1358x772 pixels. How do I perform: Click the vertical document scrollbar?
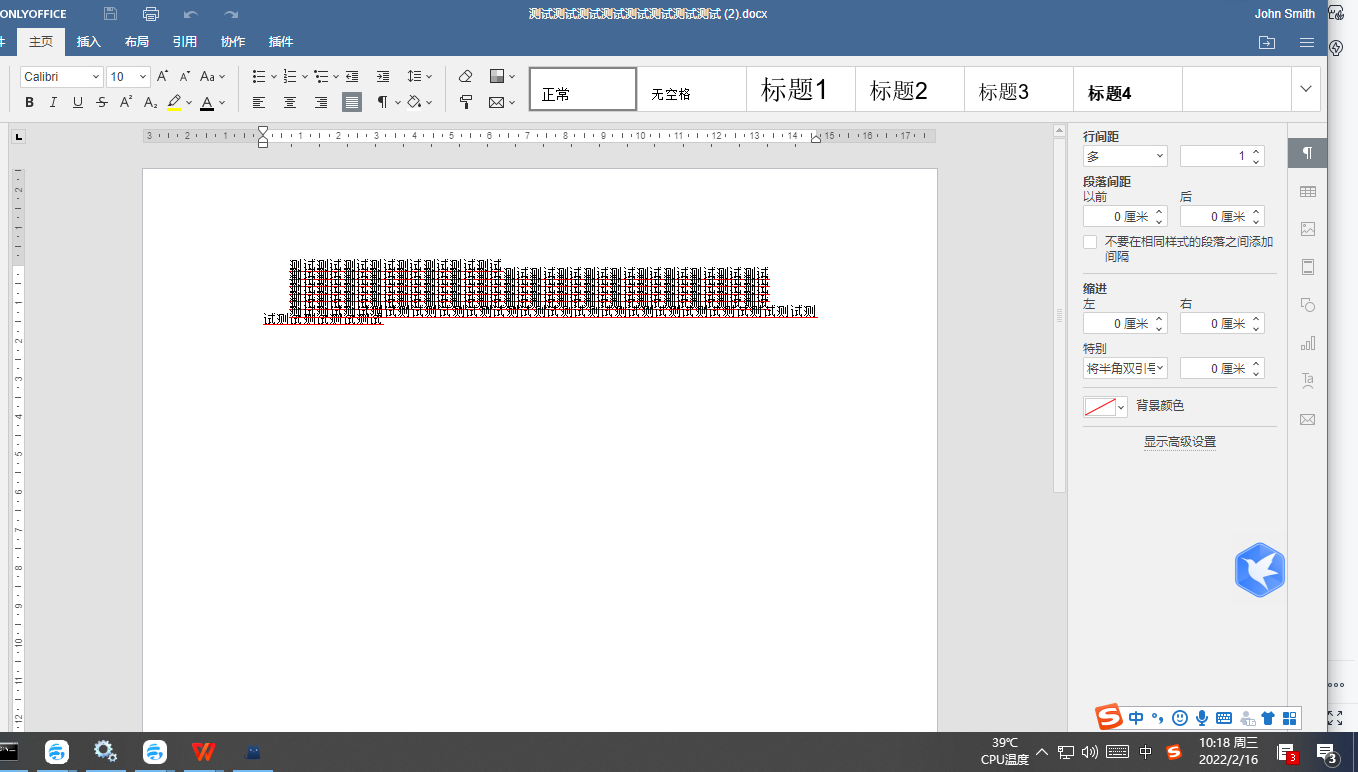[x=1060, y=315]
